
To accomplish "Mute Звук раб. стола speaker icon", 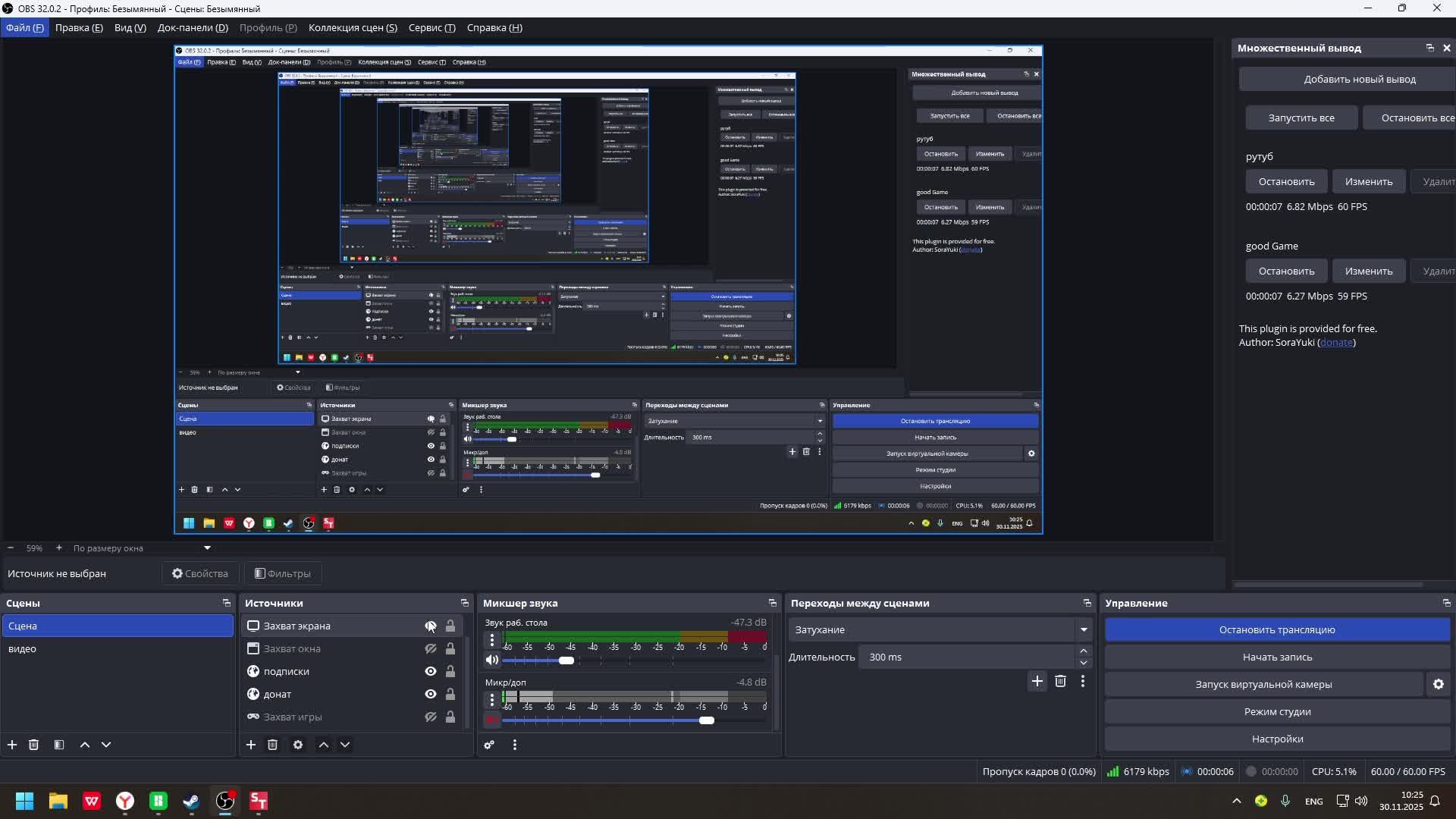I will pos(492,660).
